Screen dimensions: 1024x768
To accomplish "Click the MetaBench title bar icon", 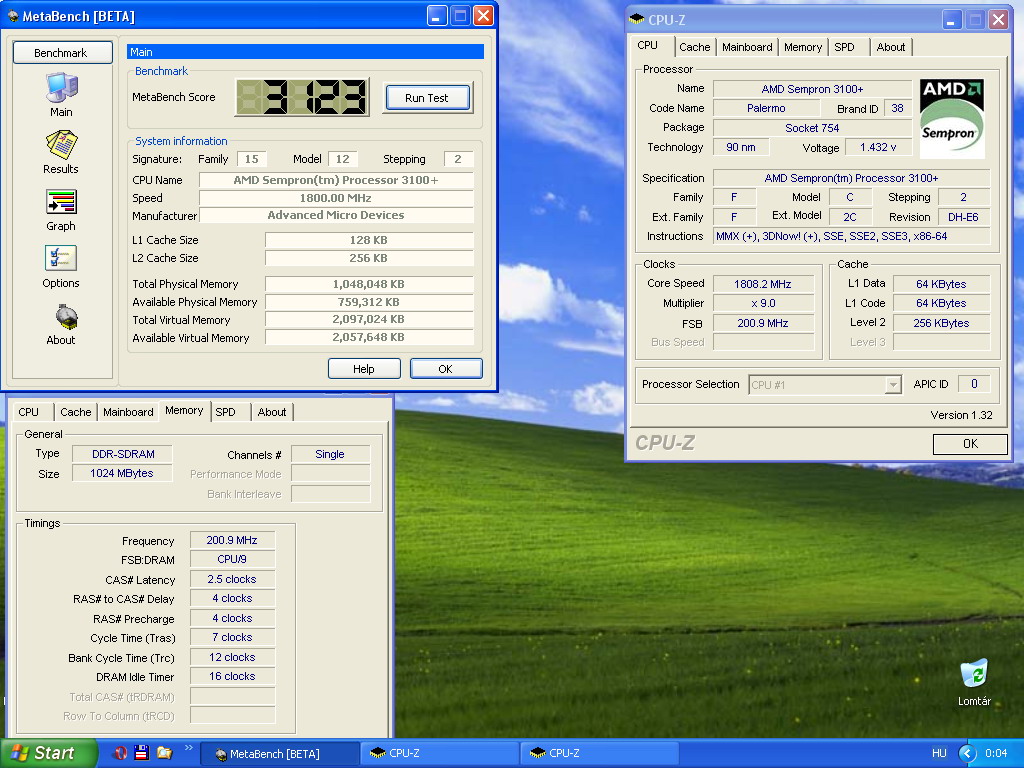I will coord(13,16).
